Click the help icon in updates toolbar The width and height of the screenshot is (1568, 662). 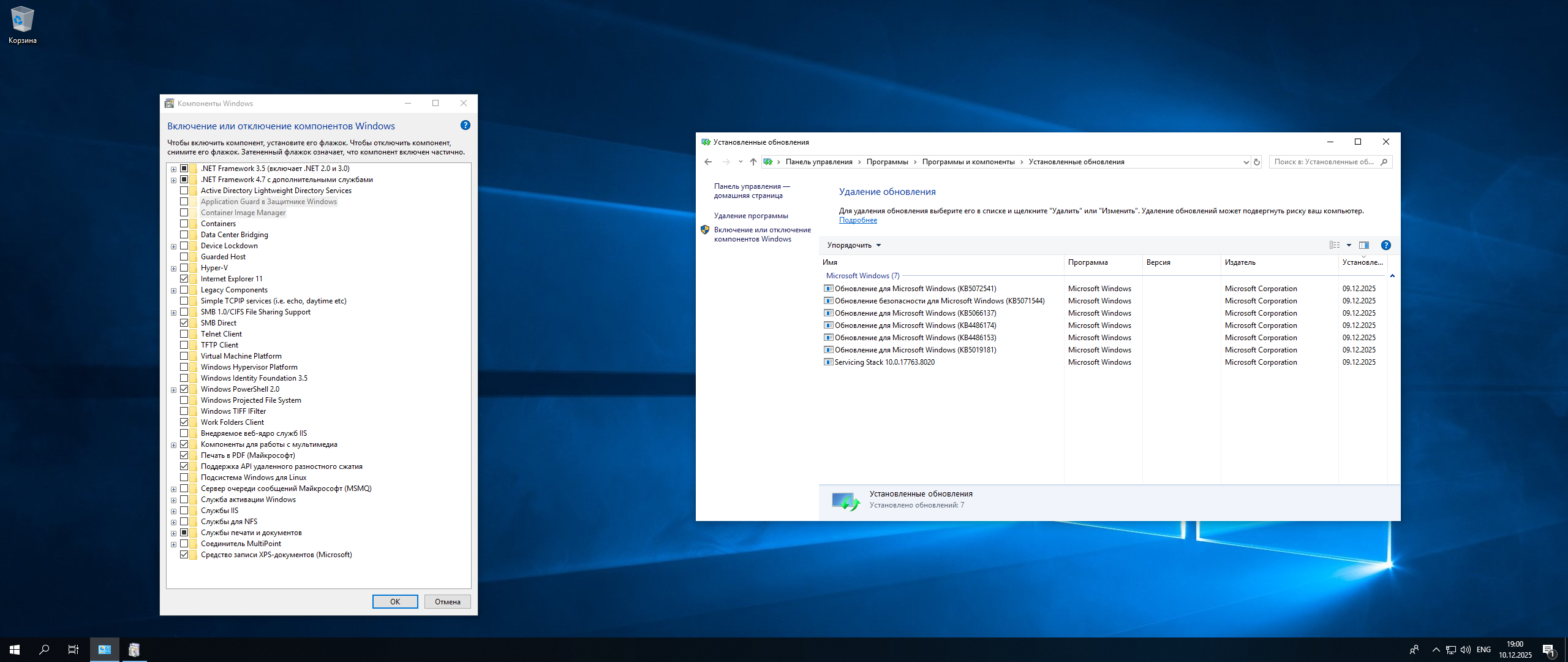pos(1386,245)
